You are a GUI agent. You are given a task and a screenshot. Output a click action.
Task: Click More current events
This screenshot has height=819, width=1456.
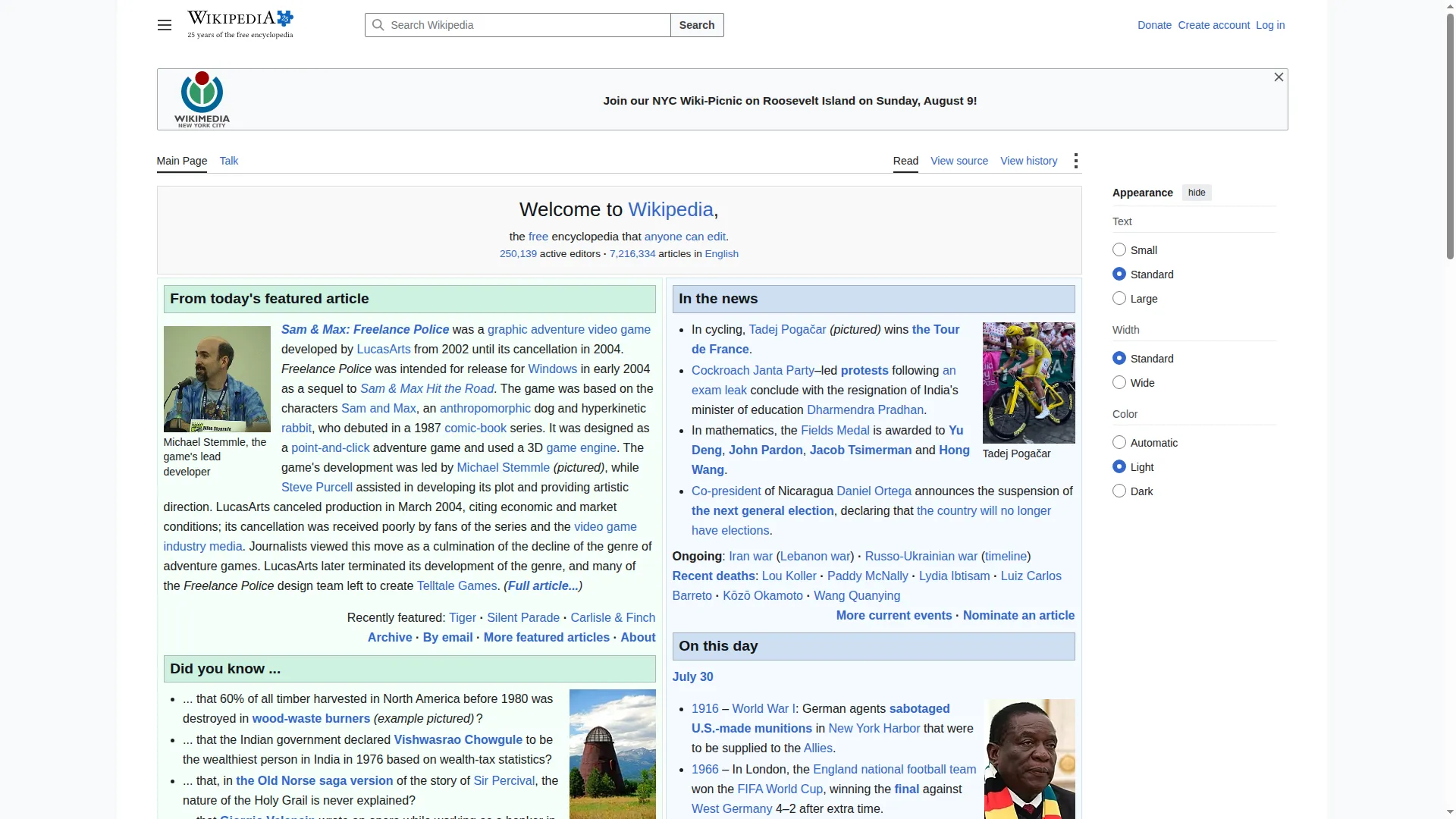click(x=894, y=615)
